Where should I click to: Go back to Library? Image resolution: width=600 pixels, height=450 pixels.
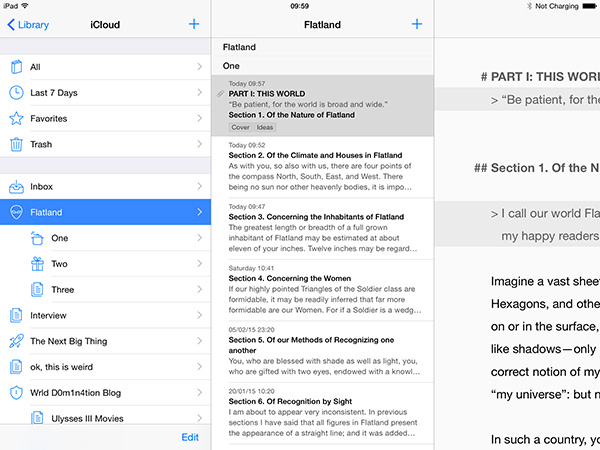pos(28,24)
